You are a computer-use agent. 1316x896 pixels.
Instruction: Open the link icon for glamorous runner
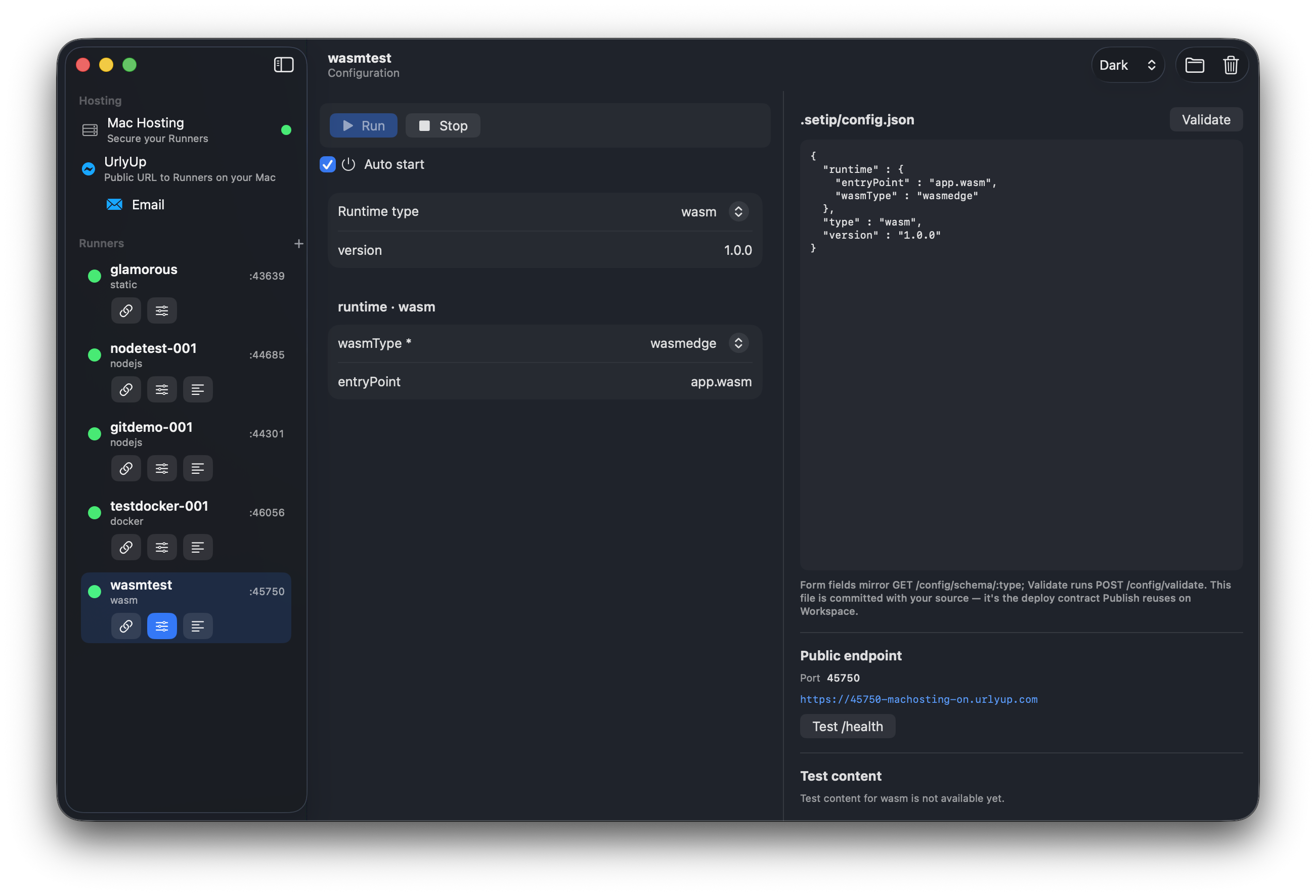pyautogui.click(x=126, y=311)
